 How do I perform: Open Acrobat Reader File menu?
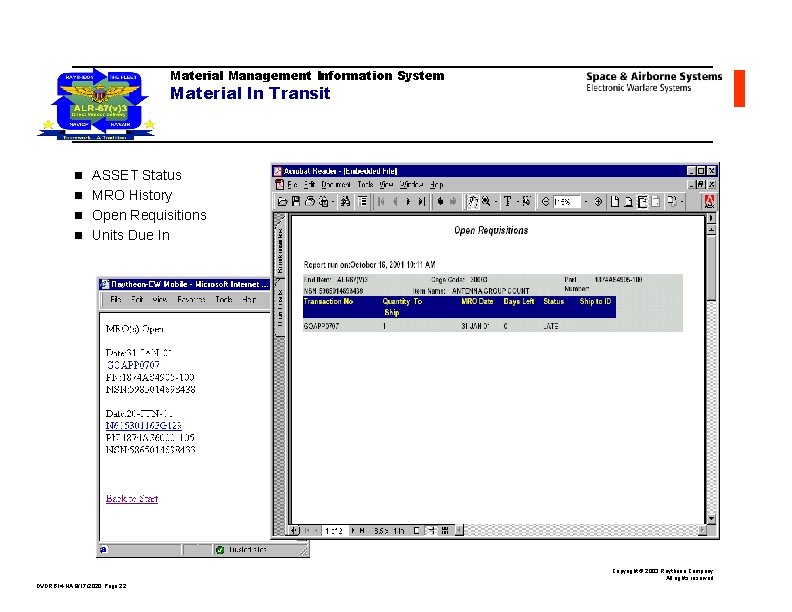pos(292,184)
